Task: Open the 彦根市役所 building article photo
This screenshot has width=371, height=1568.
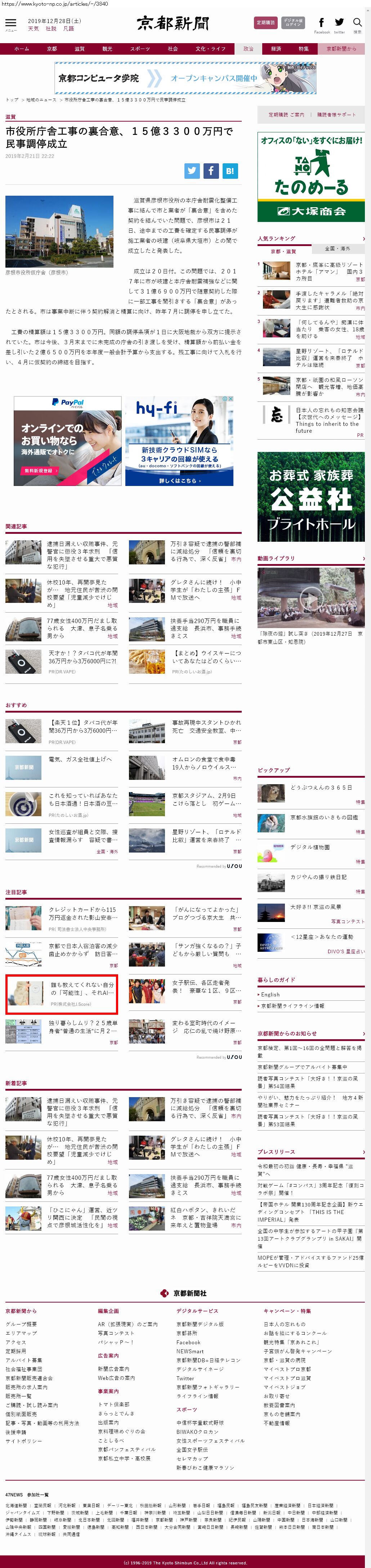Action: pos(59,231)
